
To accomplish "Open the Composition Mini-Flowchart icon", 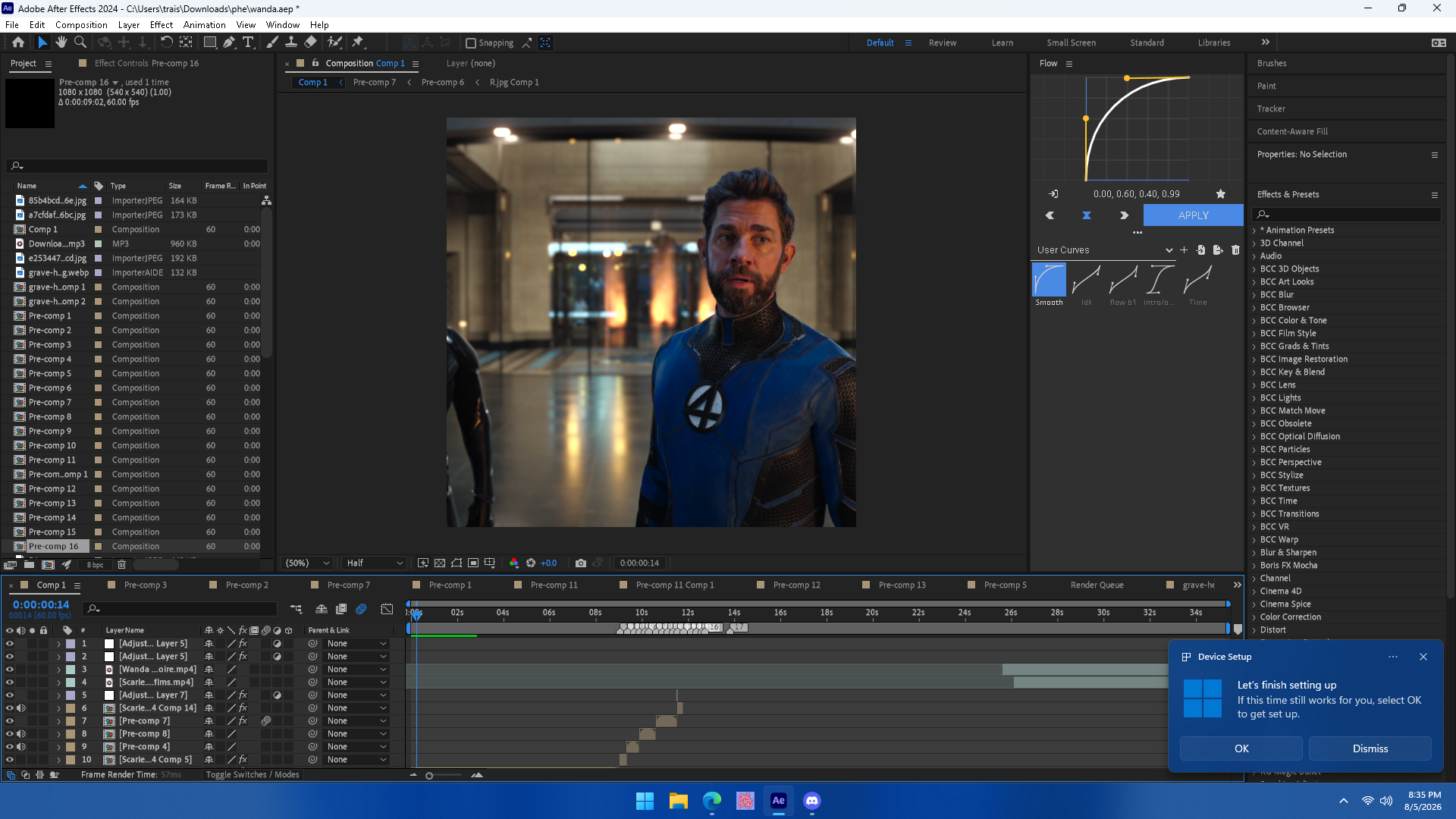I will 296,608.
